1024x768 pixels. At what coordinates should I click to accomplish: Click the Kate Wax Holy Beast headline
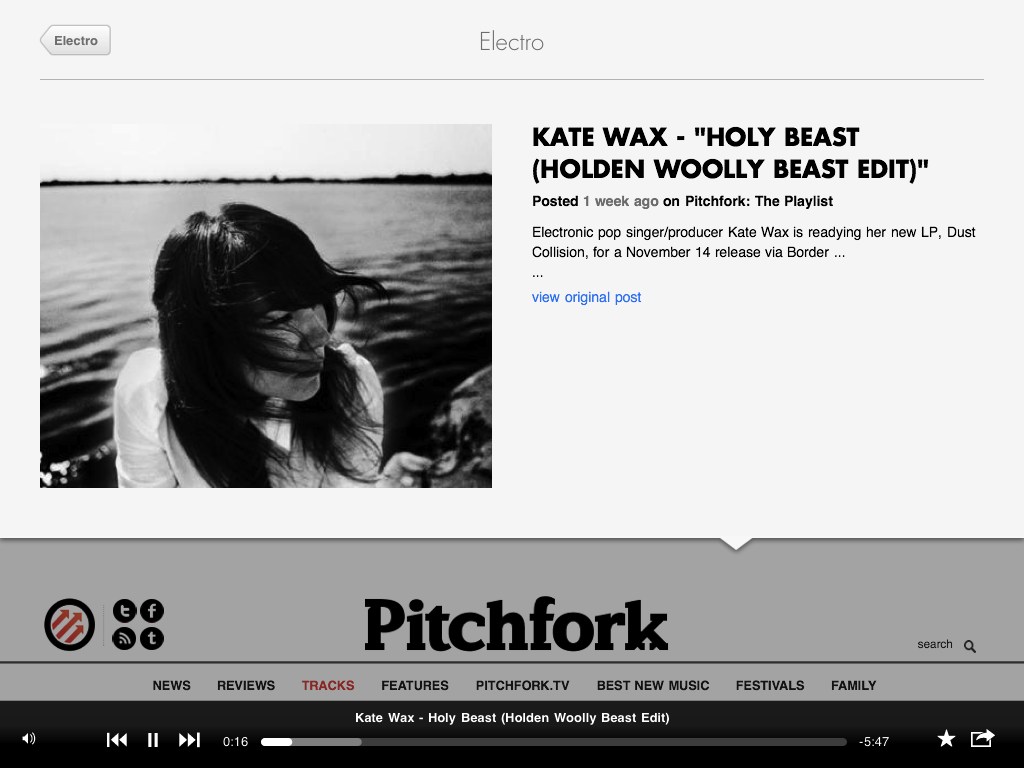click(x=729, y=153)
